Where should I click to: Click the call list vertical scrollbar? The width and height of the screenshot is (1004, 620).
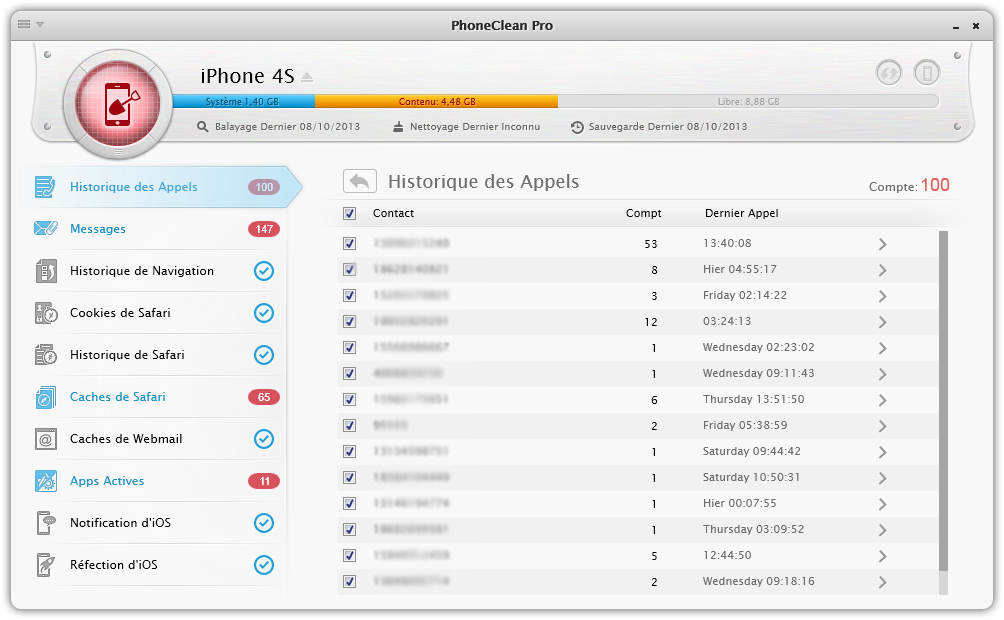pos(943,401)
